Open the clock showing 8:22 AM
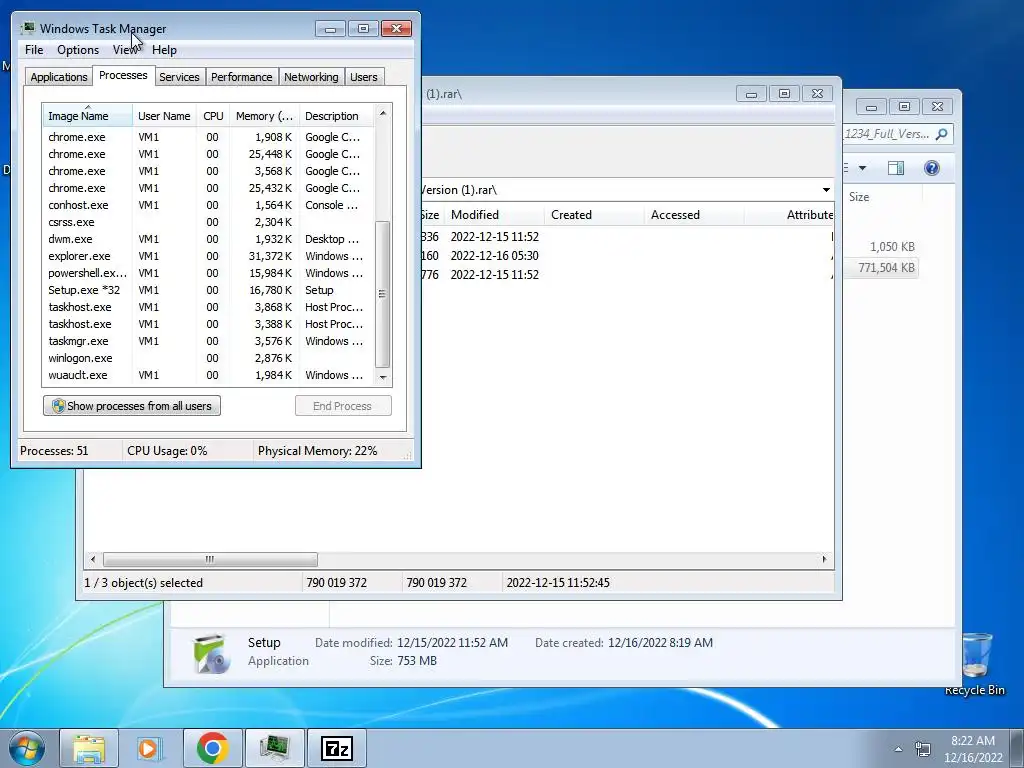The image size is (1024, 768). pos(973,749)
